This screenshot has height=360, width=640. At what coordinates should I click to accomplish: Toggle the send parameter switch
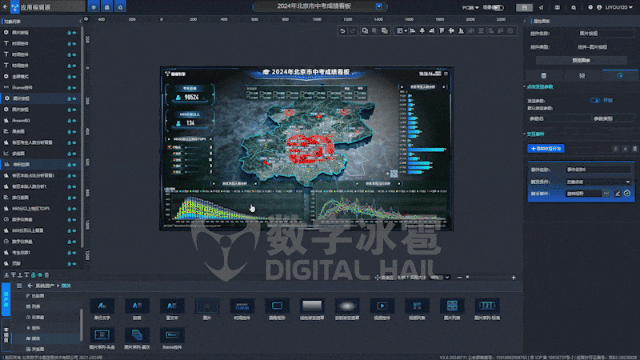coord(595,100)
